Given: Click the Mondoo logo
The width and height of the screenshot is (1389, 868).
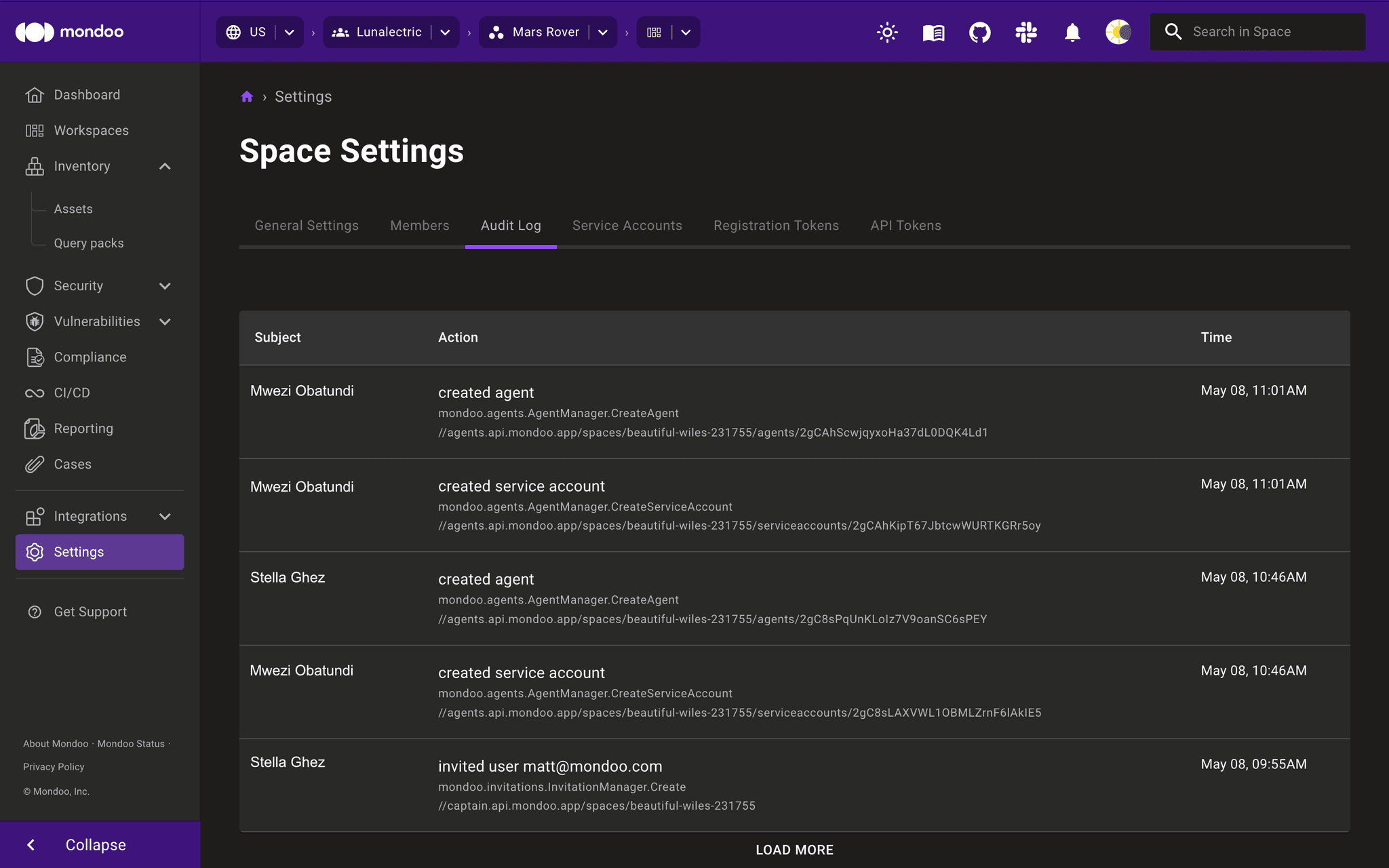Looking at the screenshot, I should (68, 31).
